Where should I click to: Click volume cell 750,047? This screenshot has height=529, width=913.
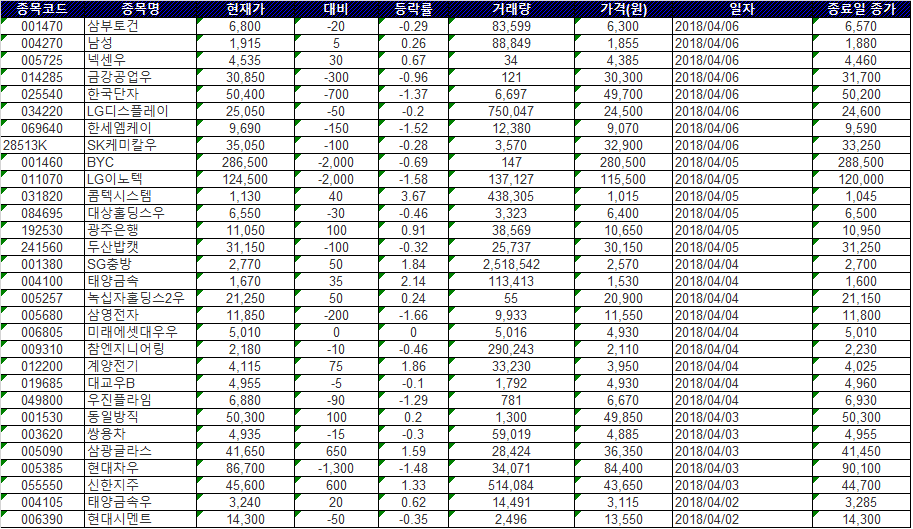pyautogui.click(x=511, y=111)
